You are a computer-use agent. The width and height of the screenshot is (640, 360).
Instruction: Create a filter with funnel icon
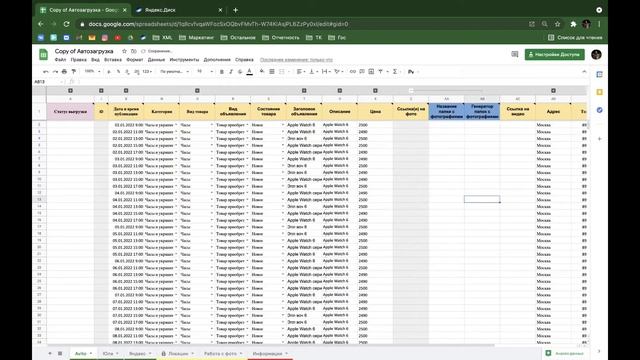380,71
